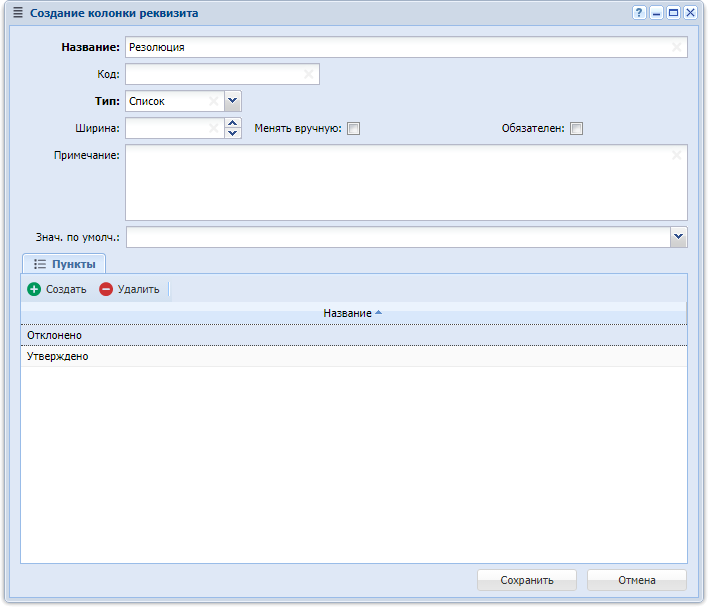Click into the Ширина input field

point(175,128)
